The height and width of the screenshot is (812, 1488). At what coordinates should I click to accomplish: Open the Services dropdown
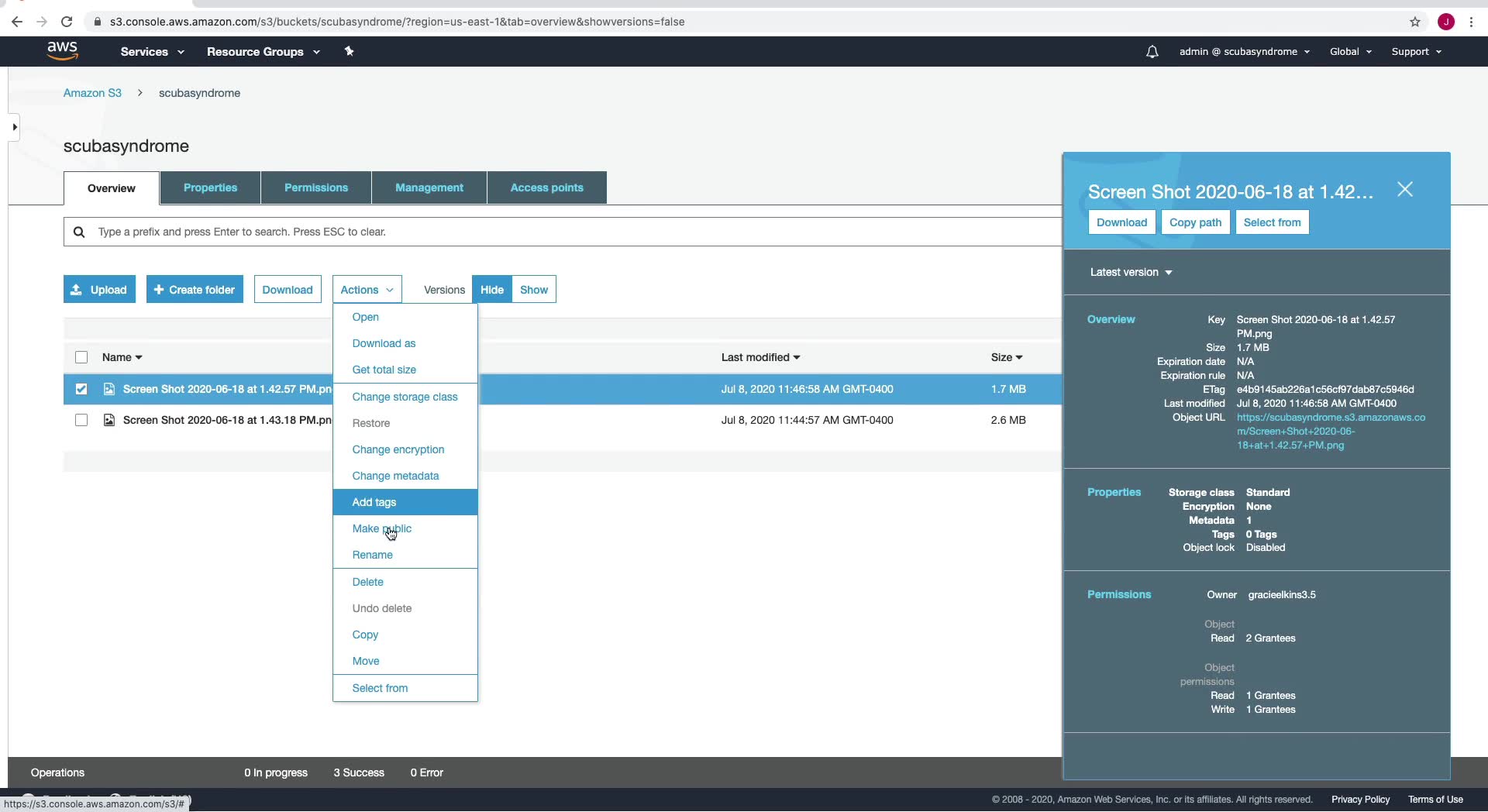[x=153, y=52]
